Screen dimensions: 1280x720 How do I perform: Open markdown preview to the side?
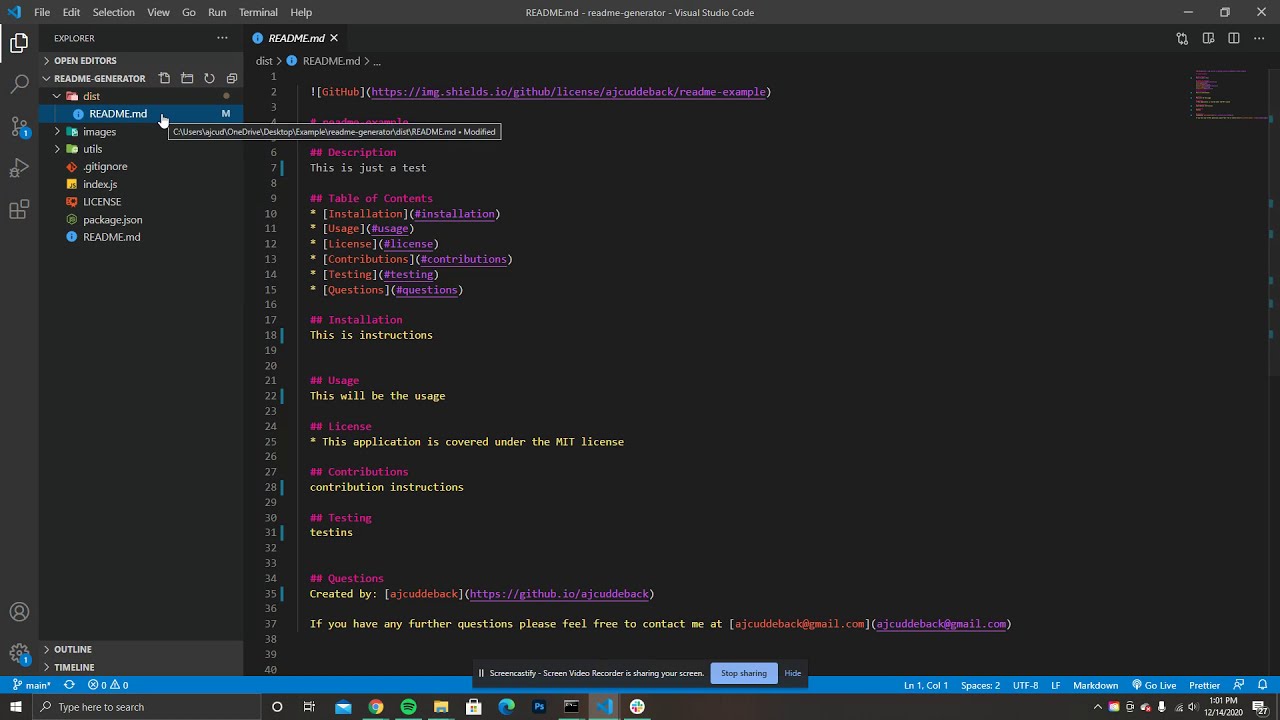(x=1208, y=38)
